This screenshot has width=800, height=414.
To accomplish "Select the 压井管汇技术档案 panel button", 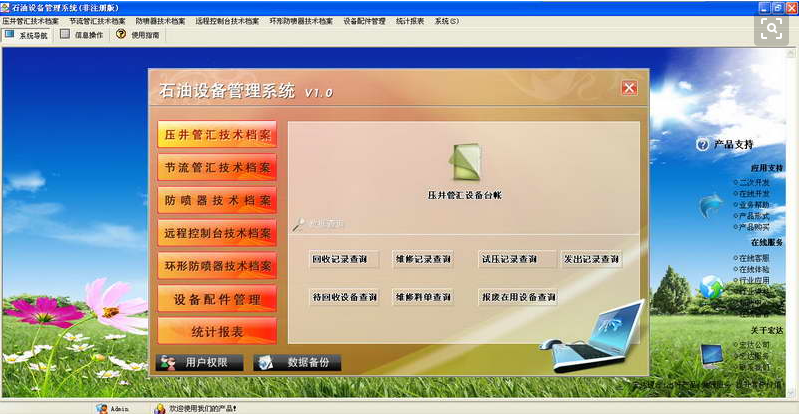I will pos(217,134).
